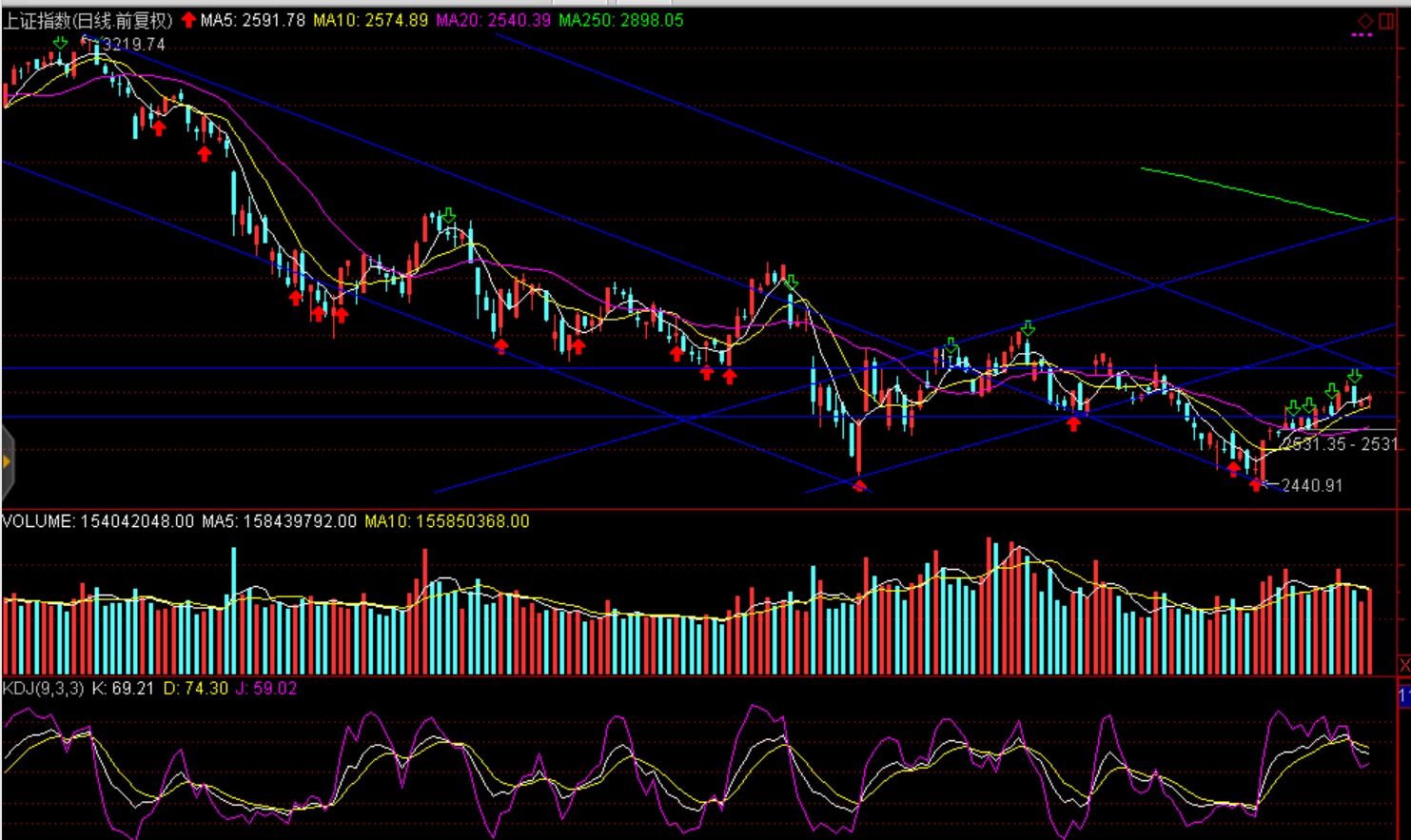Click the blue numbered box beside KDJ panel
The width and height of the screenshot is (1411, 840).
pyautogui.click(x=1404, y=697)
